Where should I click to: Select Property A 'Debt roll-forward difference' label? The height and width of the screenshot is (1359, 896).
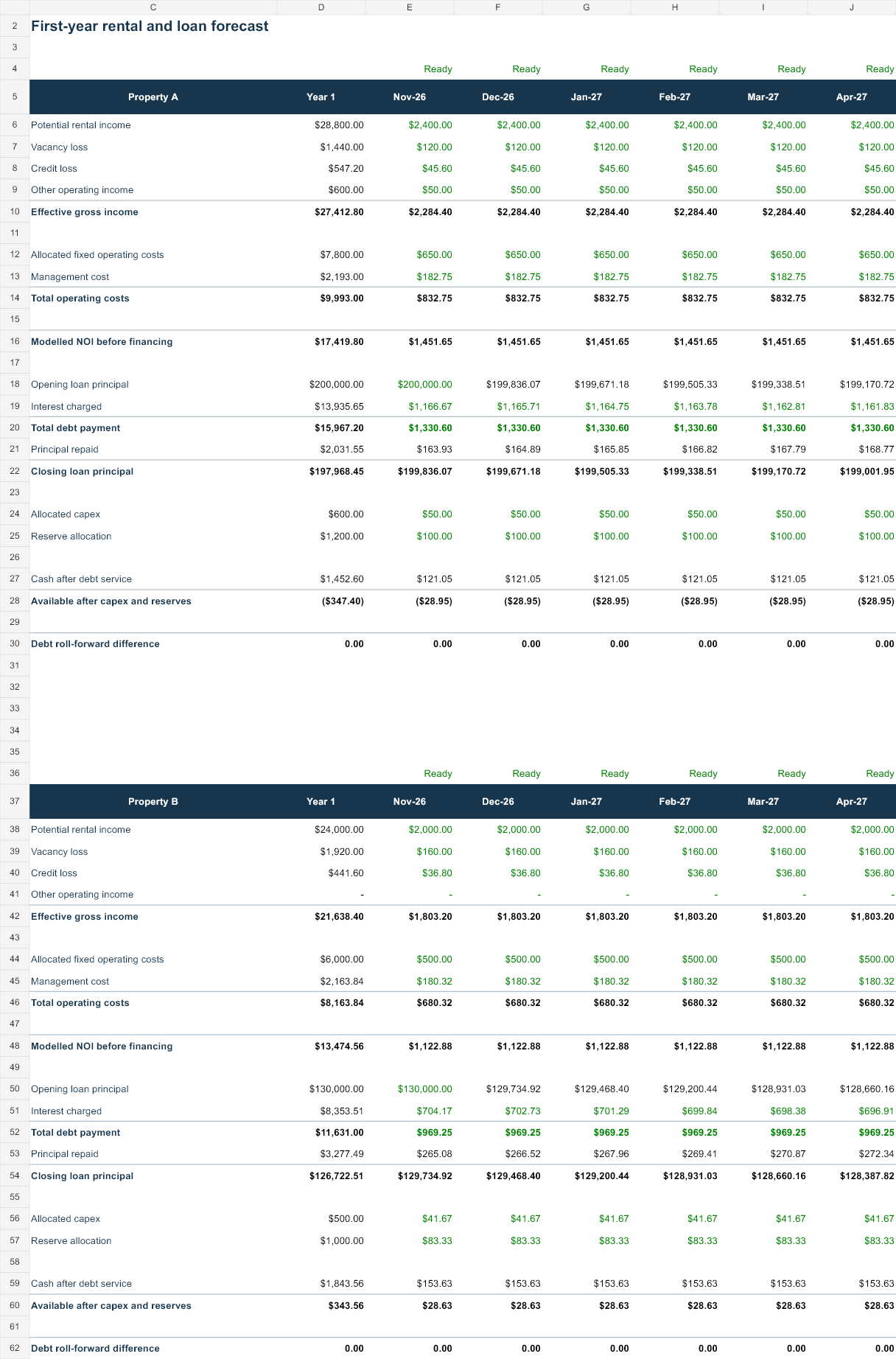click(x=95, y=644)
